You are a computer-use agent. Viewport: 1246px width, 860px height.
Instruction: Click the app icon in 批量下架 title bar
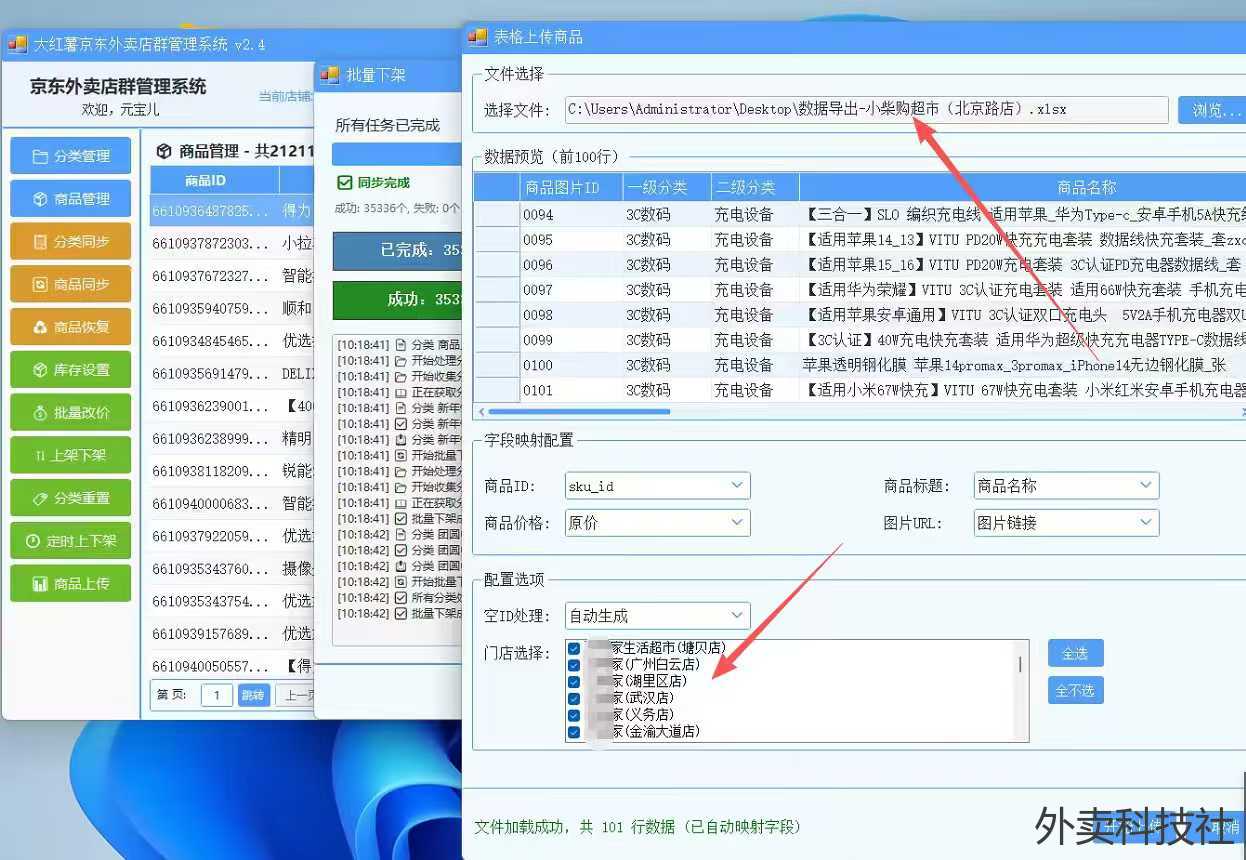pyautogui.click(x=330, y=75)
